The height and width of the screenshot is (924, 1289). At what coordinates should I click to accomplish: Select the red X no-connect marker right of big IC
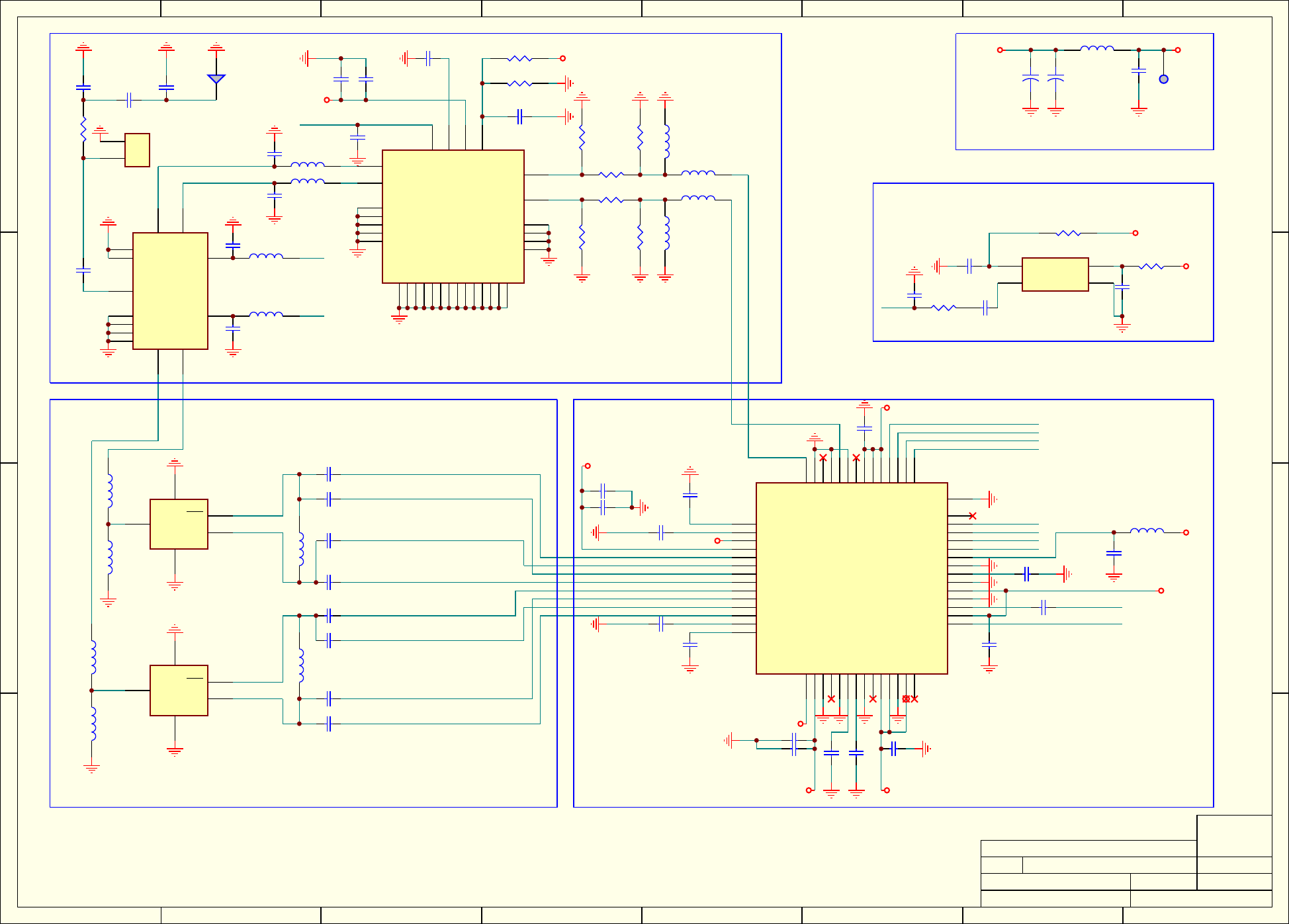tap(972, 516)
